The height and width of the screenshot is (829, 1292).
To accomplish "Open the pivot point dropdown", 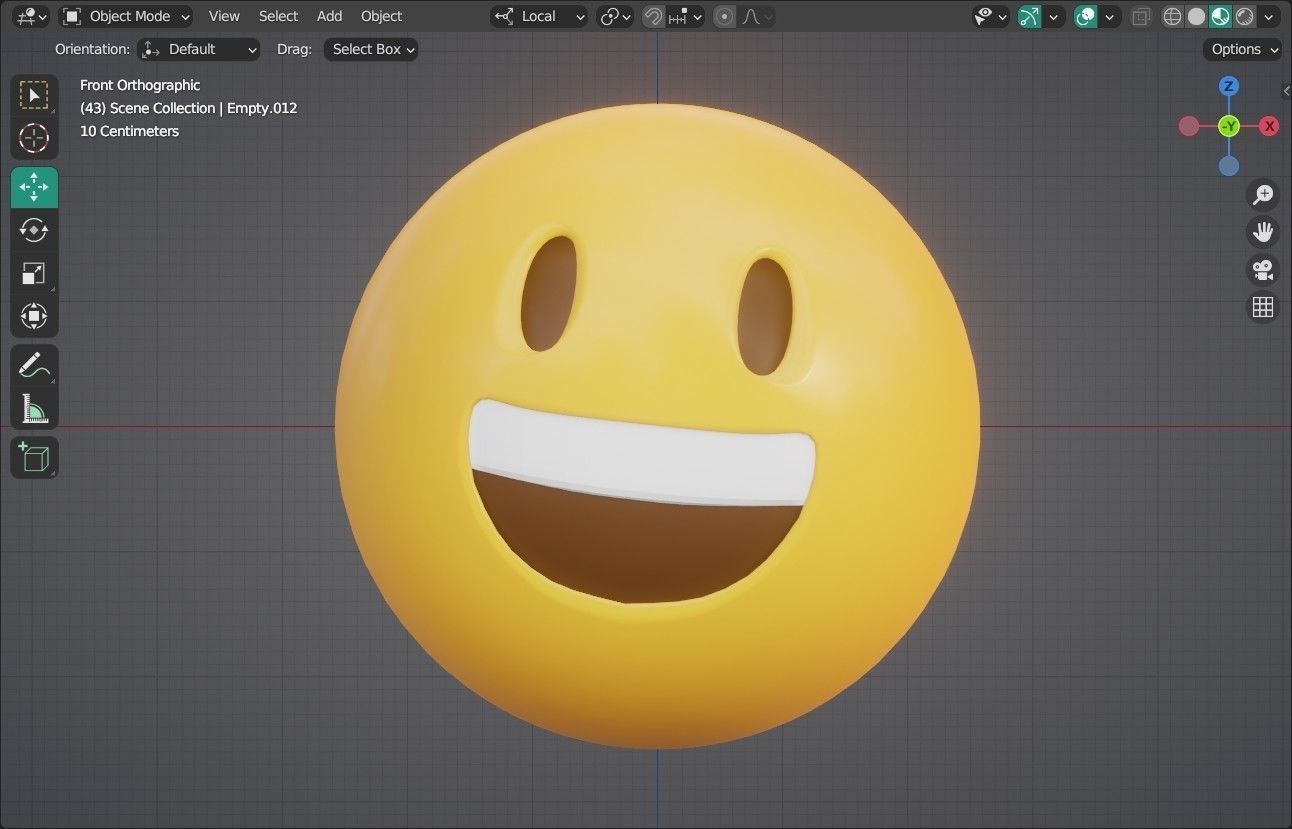I will pyautogui.click(x=615, y=16).
